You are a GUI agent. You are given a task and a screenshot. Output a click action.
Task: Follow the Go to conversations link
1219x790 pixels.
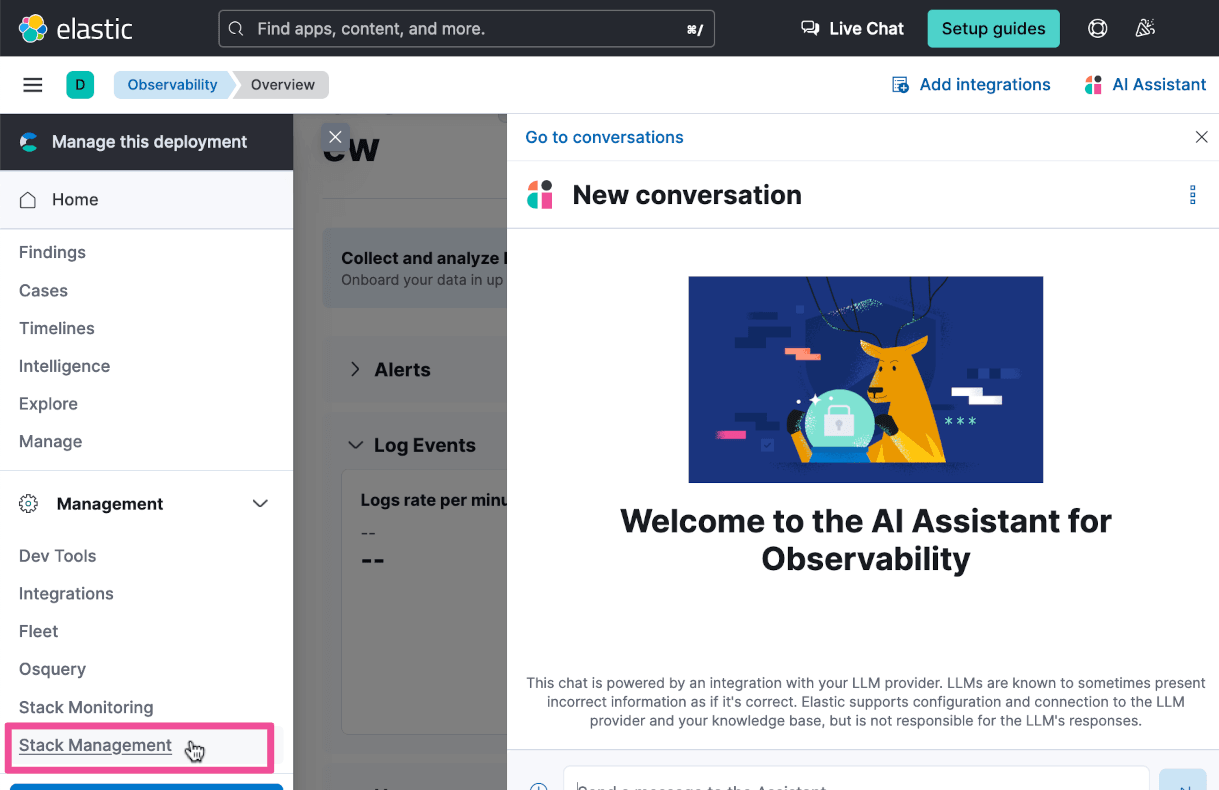tap(604, 137)
